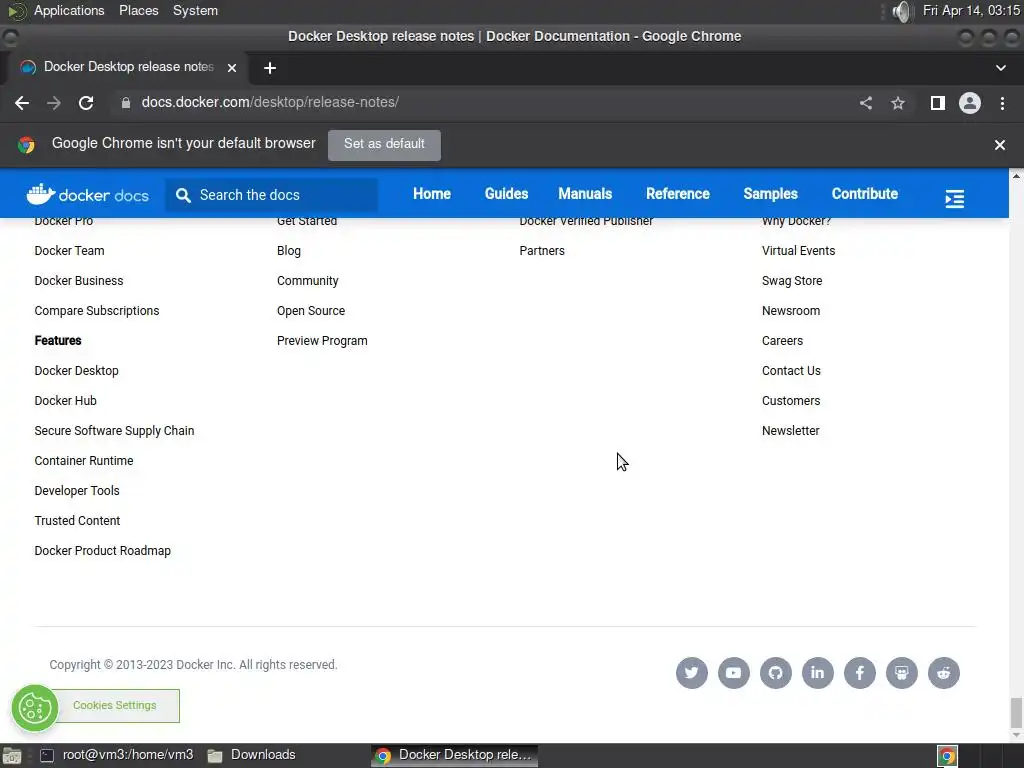The width and height of the screenshot is (1024, 768).
Task: View site information lock icon
Action: tap(126, 103)
